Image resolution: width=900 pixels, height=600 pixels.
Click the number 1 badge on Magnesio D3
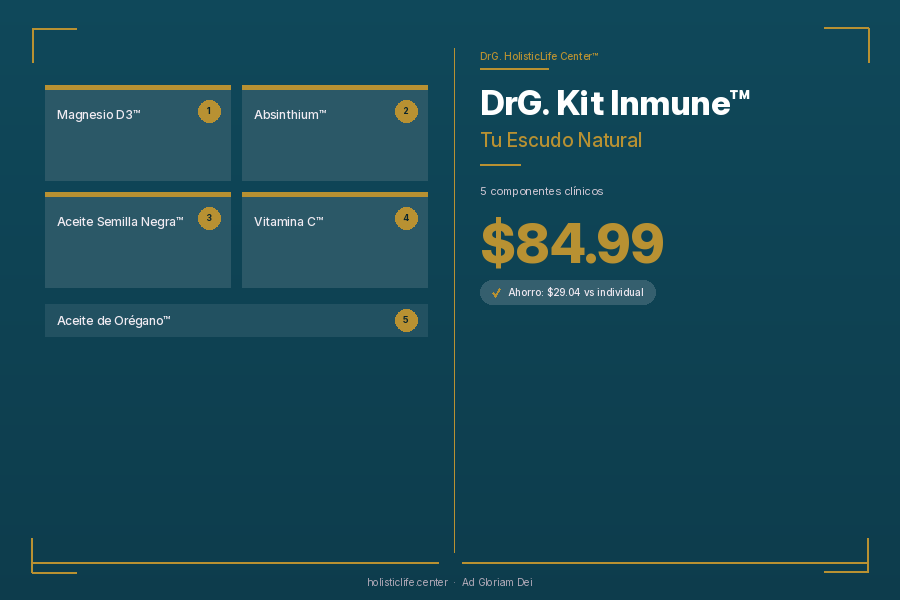point(209,111)
